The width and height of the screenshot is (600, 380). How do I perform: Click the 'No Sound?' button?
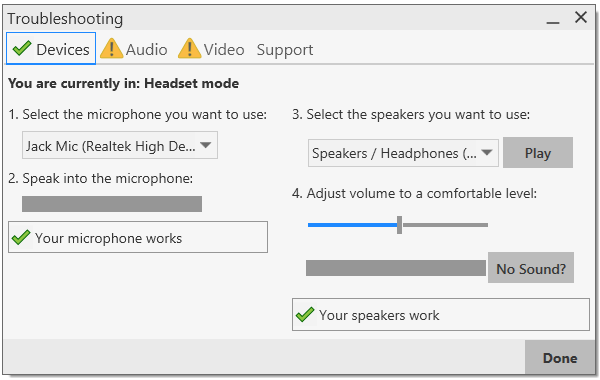point(531,268)
